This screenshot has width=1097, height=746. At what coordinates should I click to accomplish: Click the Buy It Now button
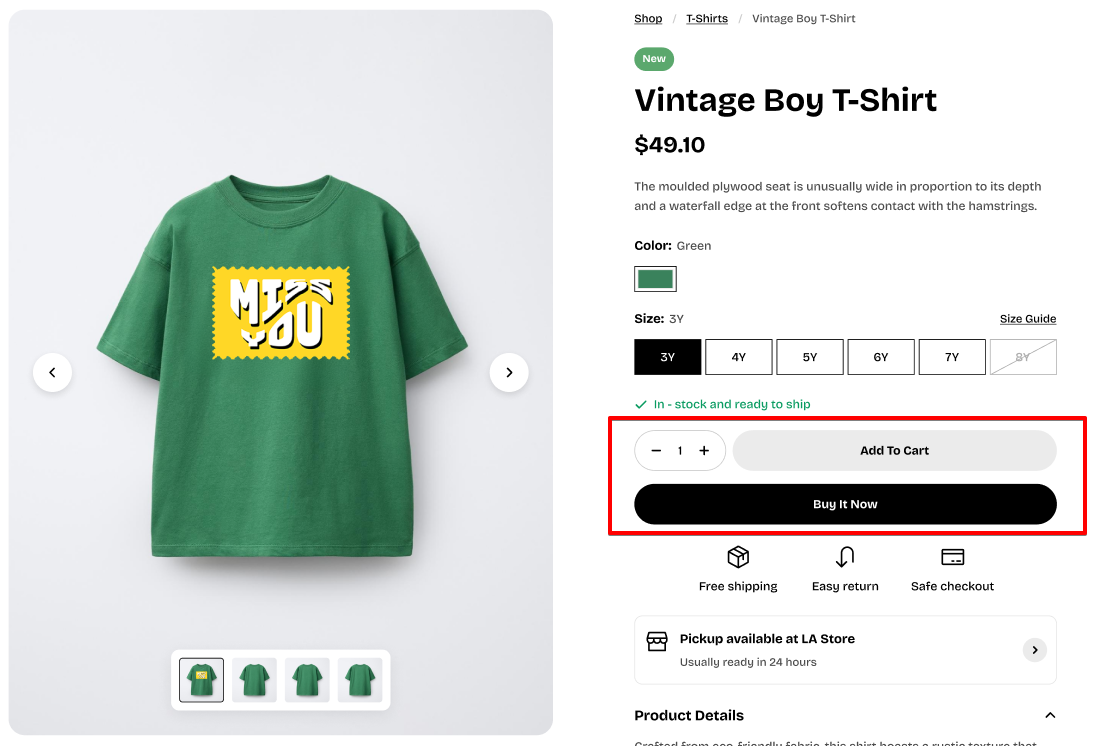point(845,504)
